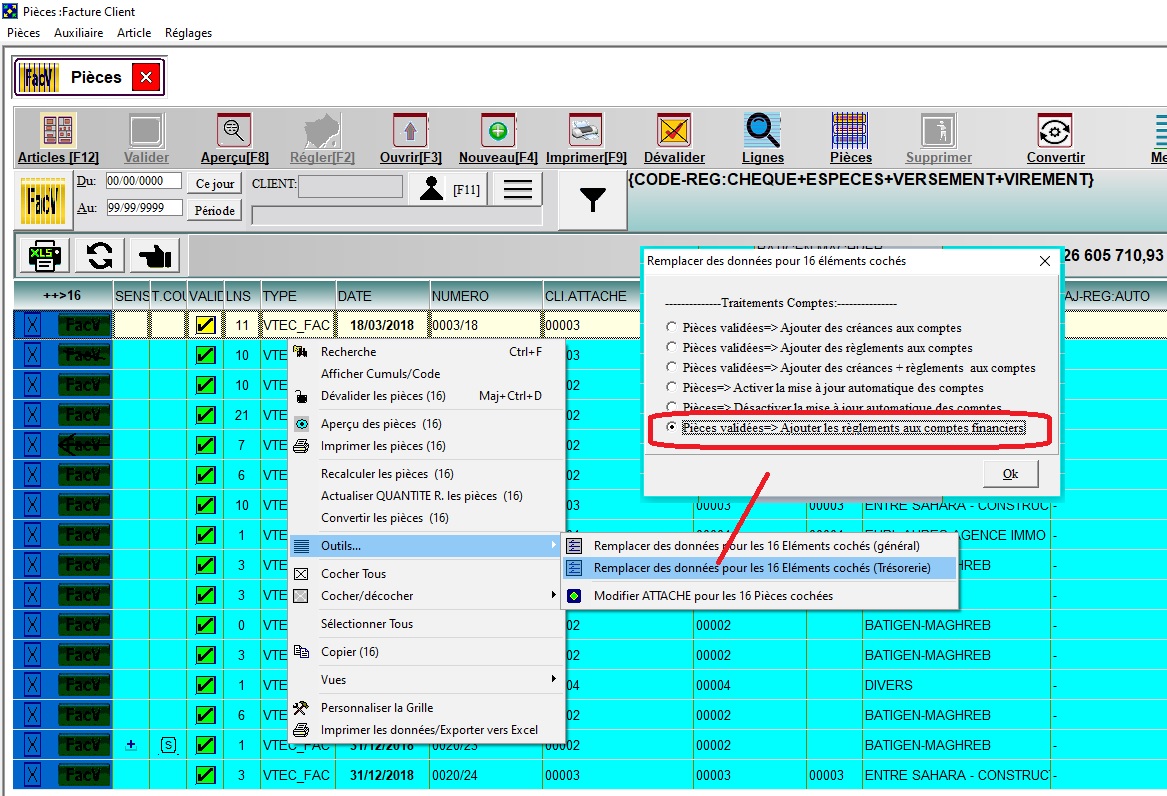
Task: Click the client person icon [F11]
Action: (431, 189)
